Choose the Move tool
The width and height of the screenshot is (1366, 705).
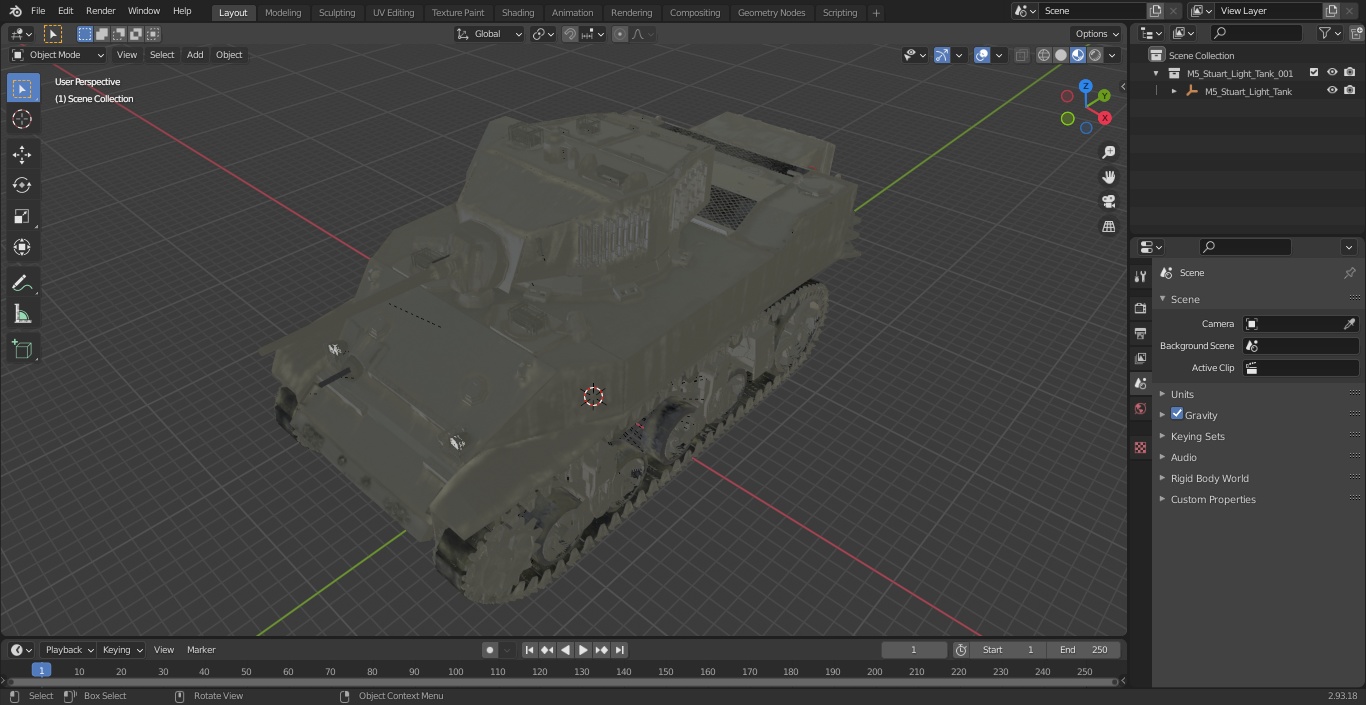[x=22, y=154]
